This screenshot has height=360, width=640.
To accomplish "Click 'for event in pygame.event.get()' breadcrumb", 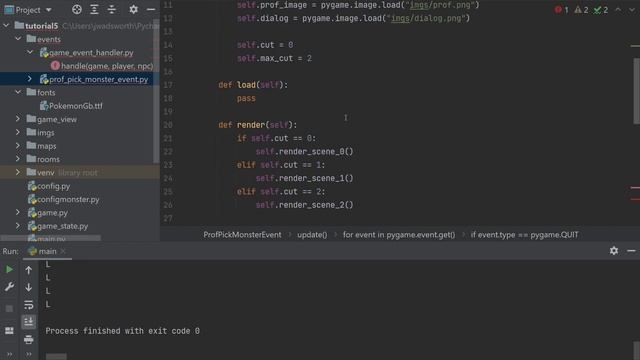I will (399, 235).
